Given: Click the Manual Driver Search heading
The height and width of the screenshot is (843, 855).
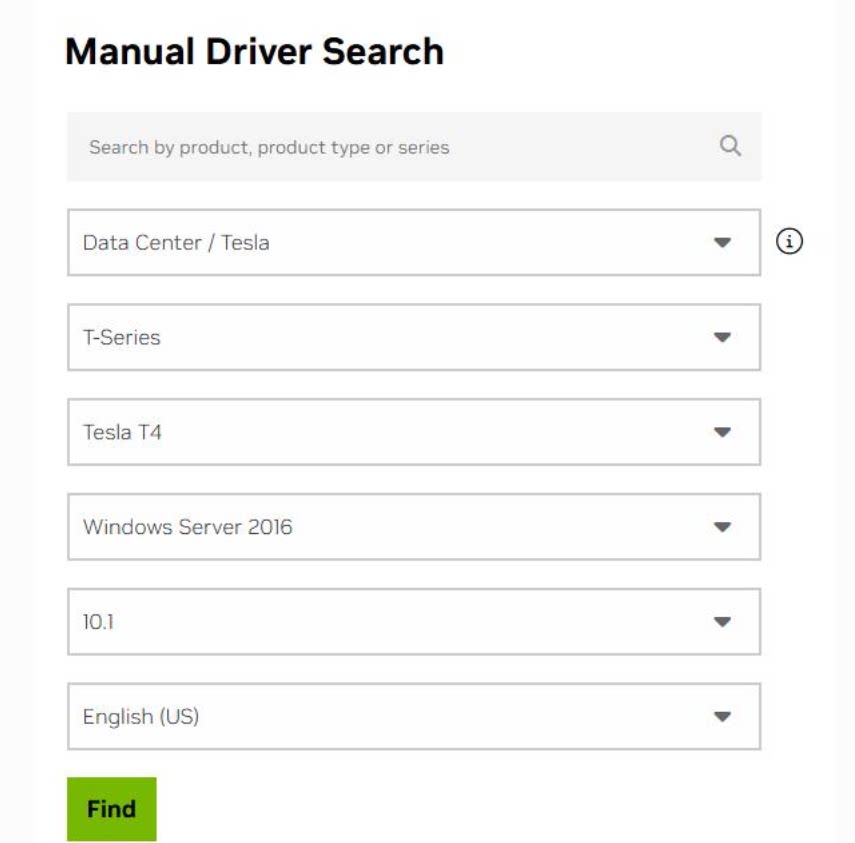Looking at the screenshot, I should pos(254,52).
